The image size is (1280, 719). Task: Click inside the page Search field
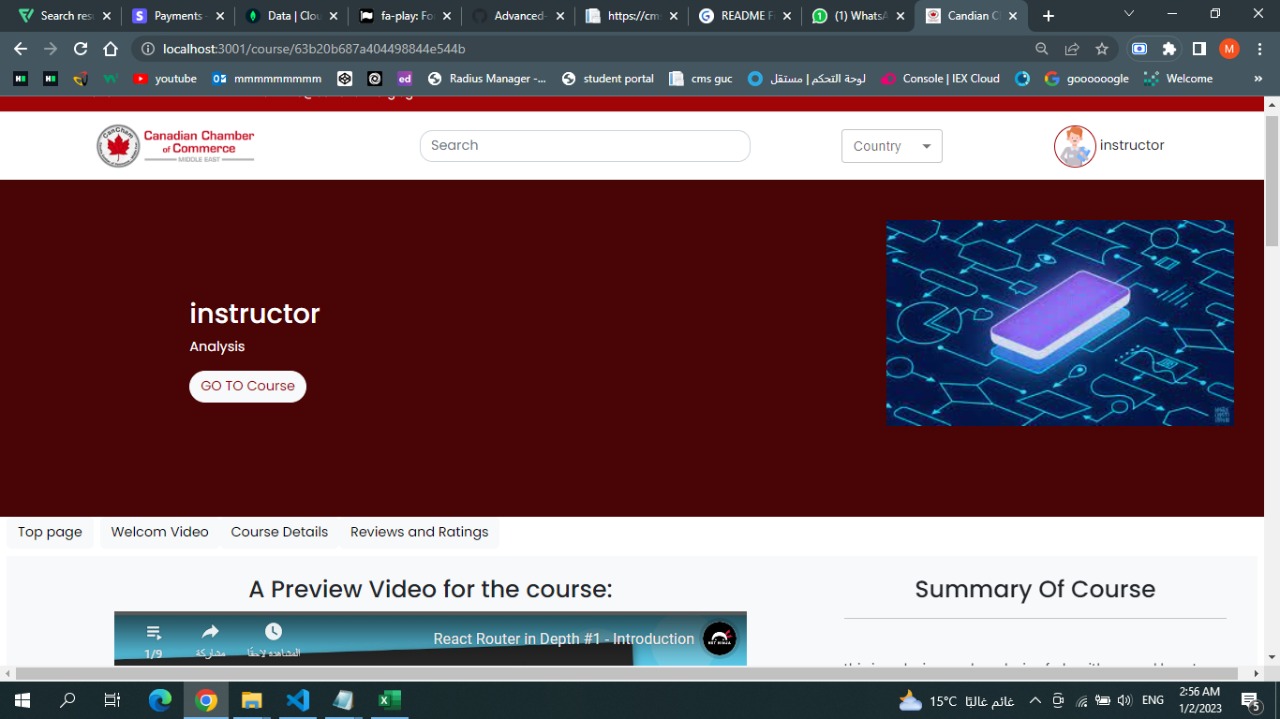584,145
